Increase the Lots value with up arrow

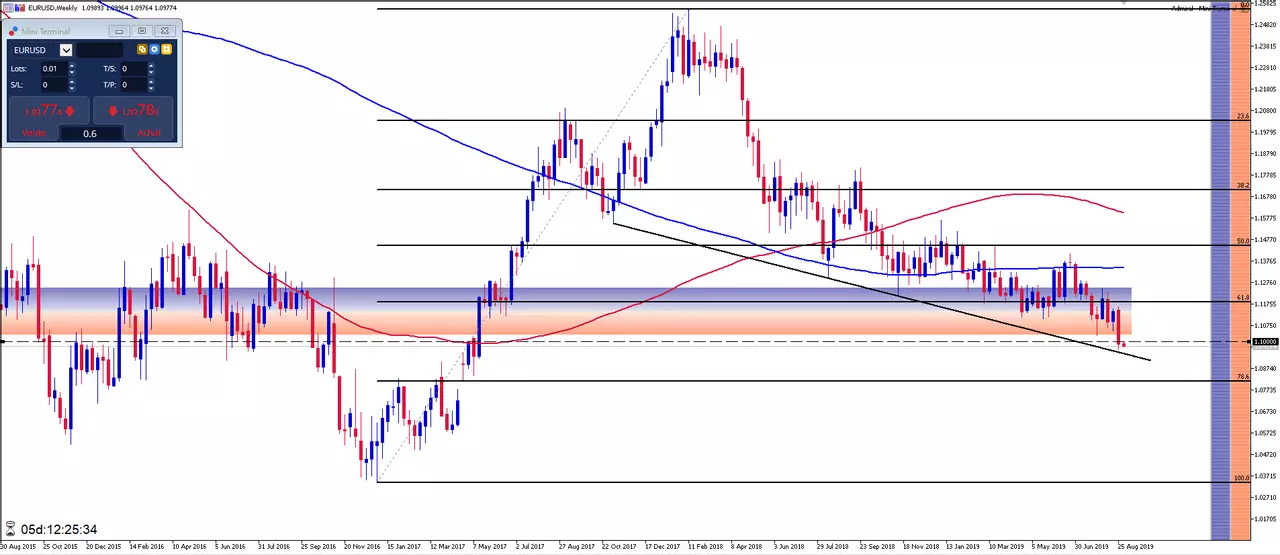pyautogui.click(x=72, y=65)
